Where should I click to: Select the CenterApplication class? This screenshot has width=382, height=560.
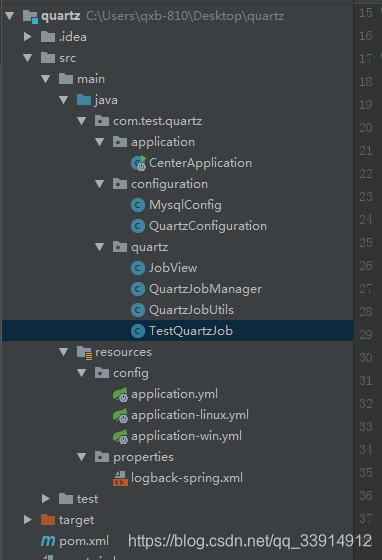coord(200,163)
